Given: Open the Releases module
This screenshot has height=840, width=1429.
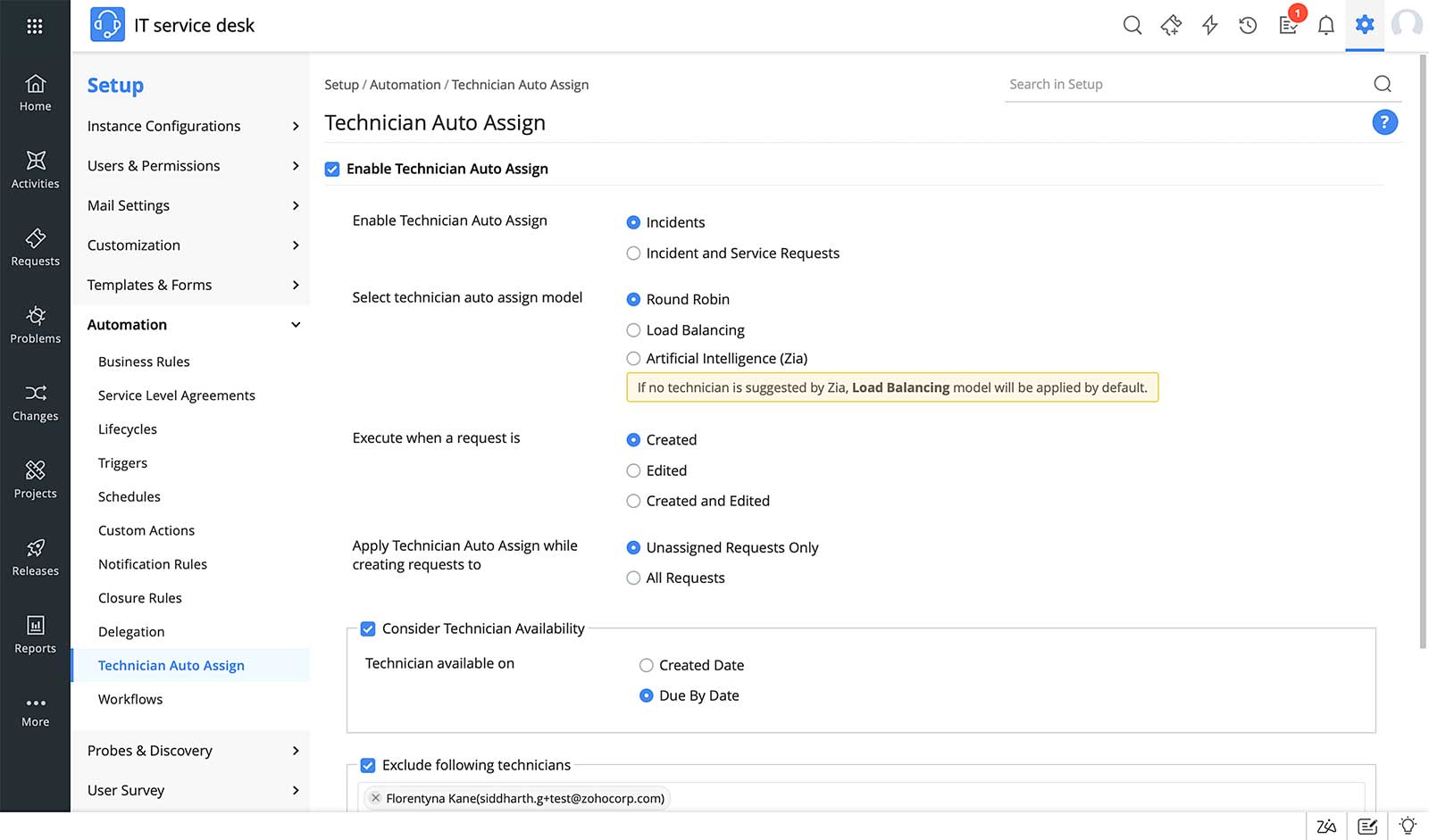Looking at the screenshot, I should click(35, 558).
